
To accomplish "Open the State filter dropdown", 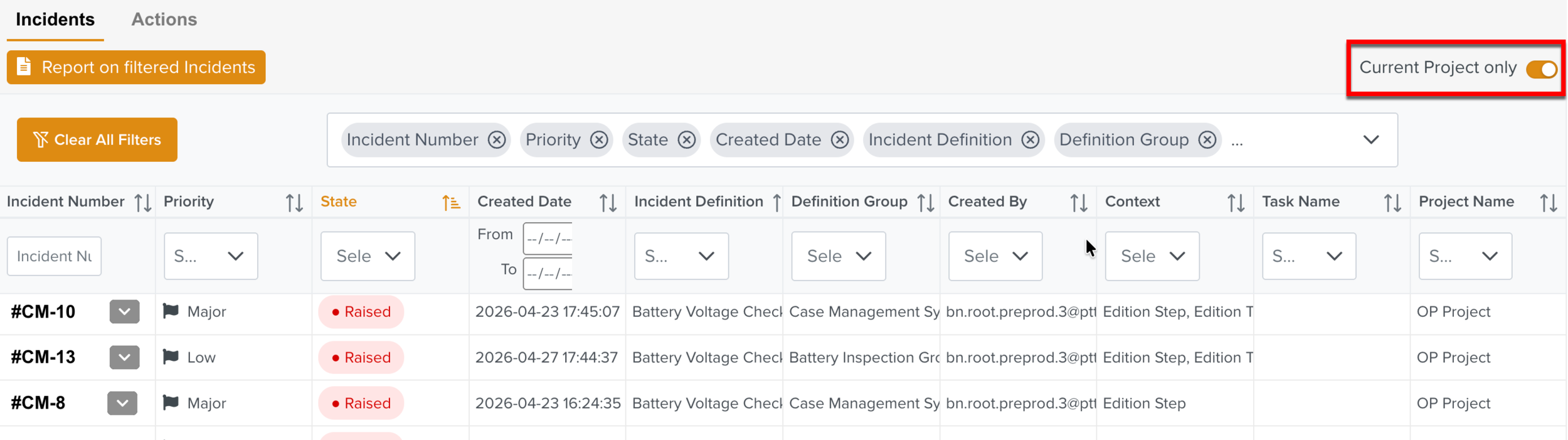I will click(368, 256).
